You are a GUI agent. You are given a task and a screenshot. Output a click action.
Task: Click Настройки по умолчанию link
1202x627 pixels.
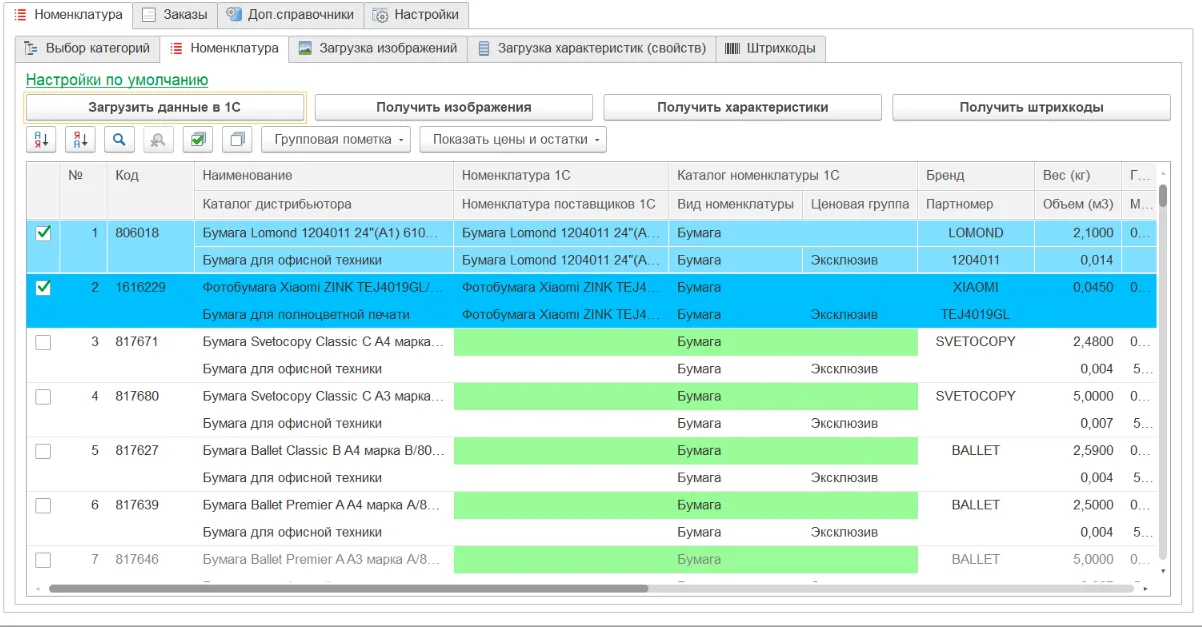[x=117, y=80]
